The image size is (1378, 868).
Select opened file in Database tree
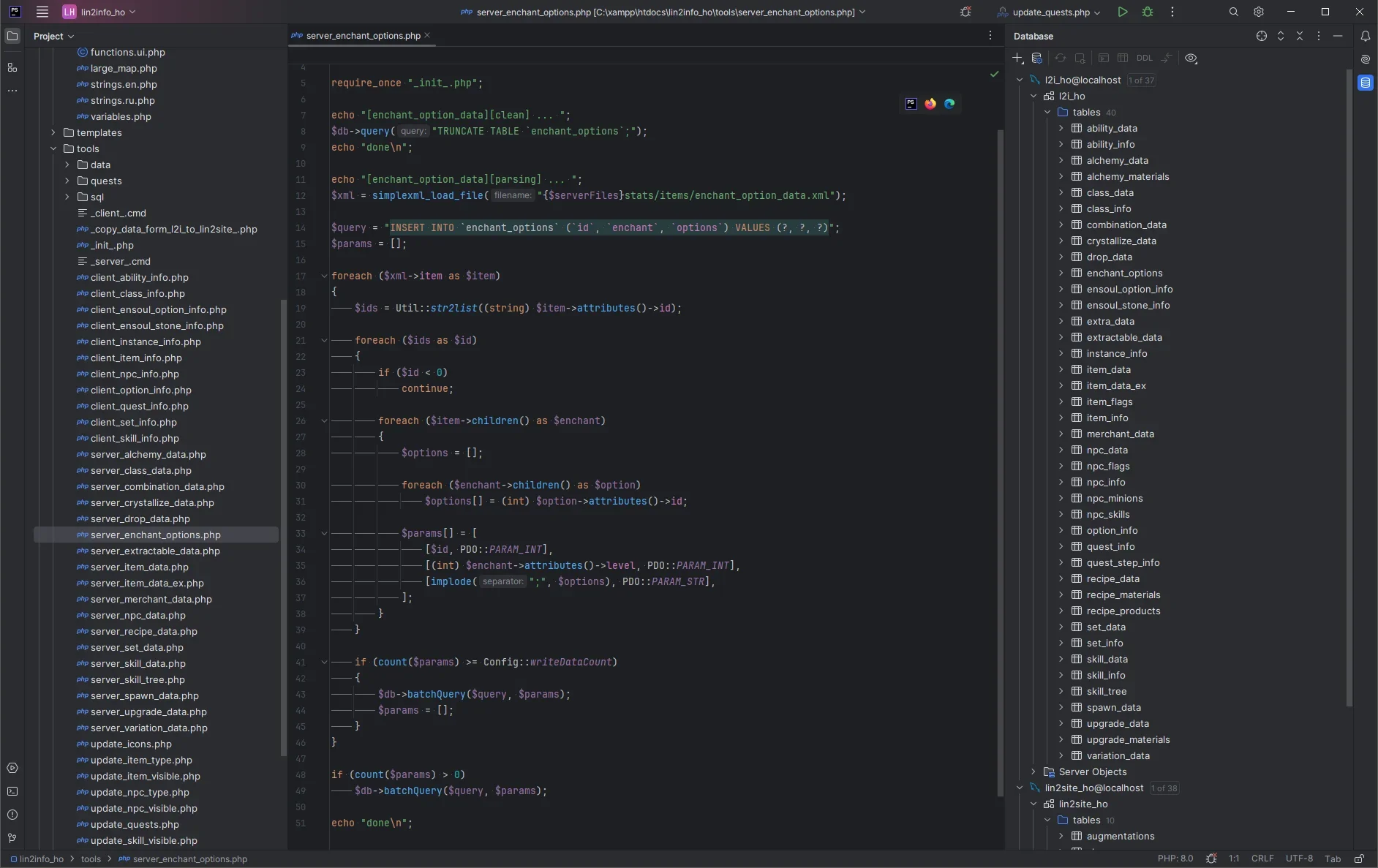pyautogui.click(x=1262, y=36)
